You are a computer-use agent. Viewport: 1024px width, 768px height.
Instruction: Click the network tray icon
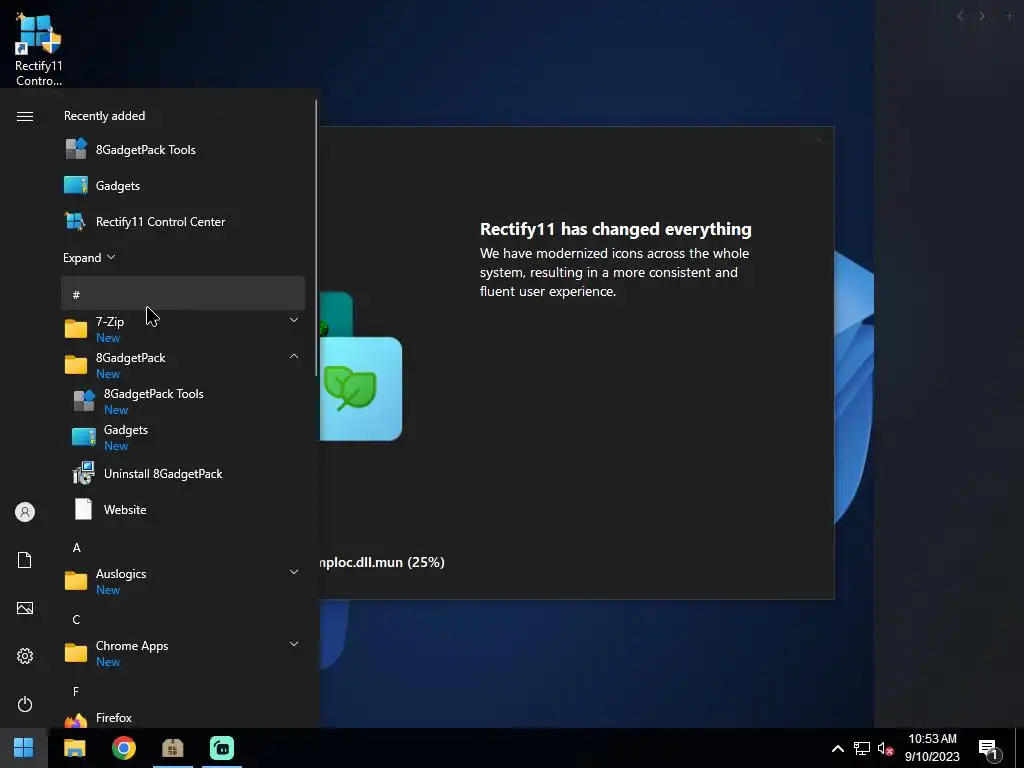coord(862,748)
